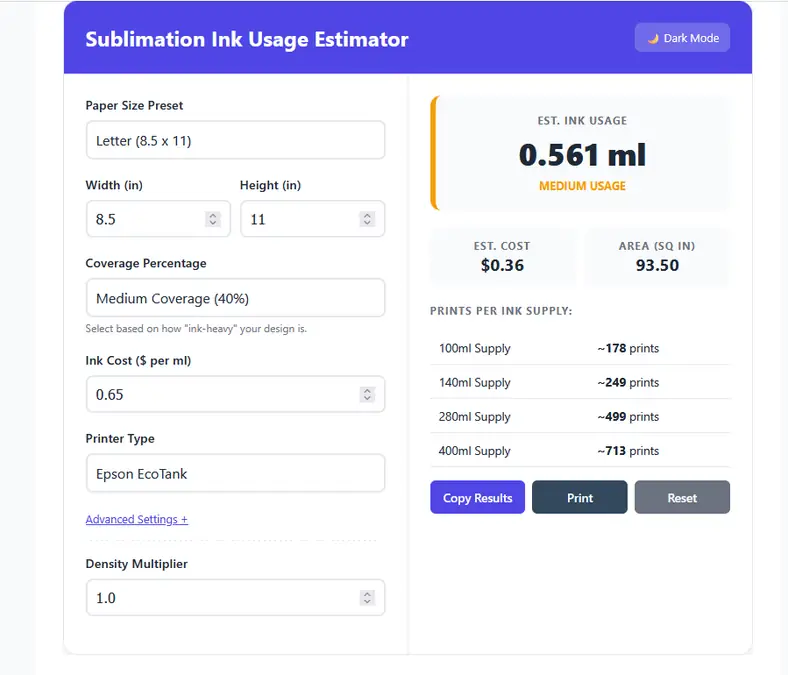Click the Sublimation Ink Usage Estimator title
The image size is (788, 675).
(247, 39)
